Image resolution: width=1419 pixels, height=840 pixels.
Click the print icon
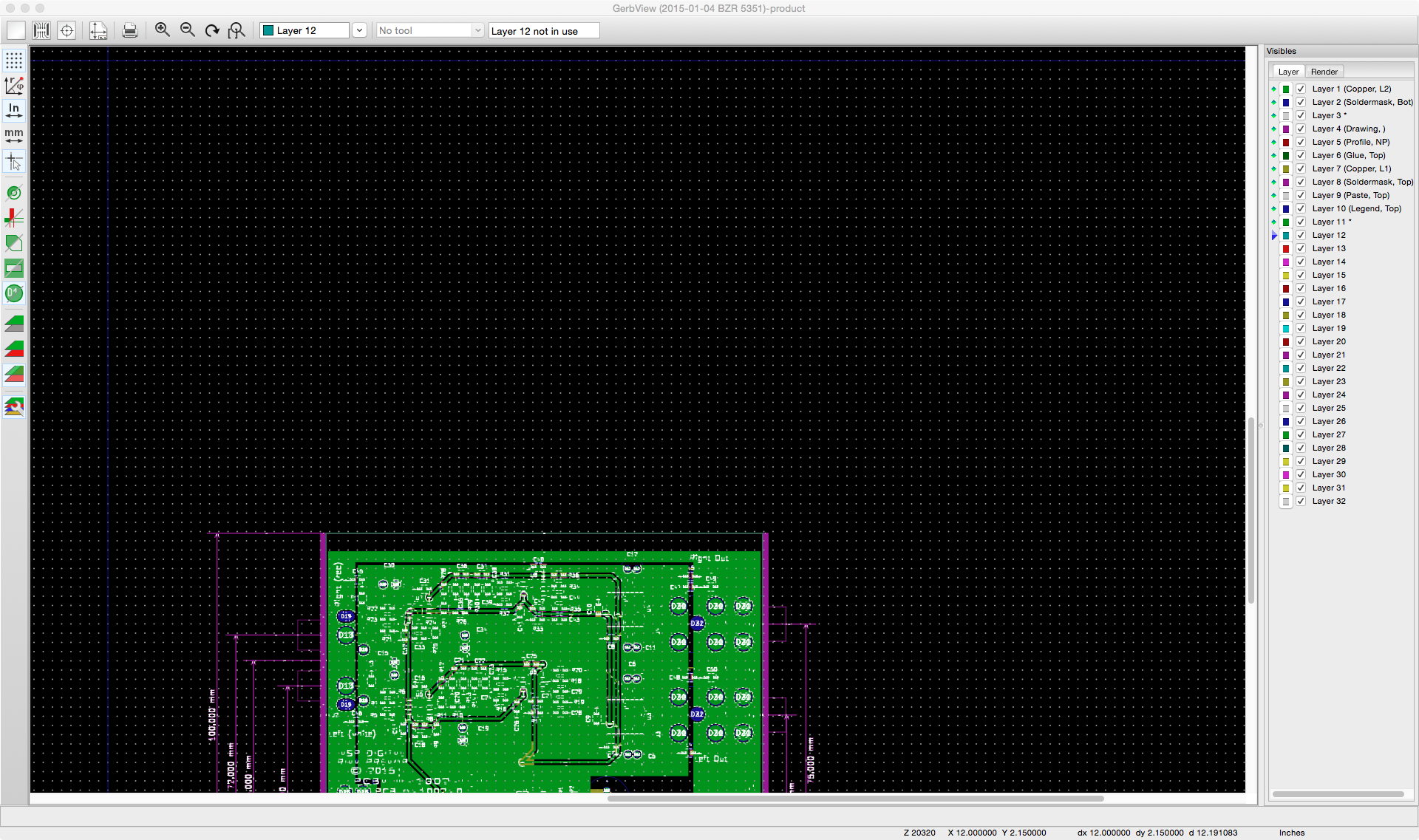pyautogui.click(x=130, y=30)
